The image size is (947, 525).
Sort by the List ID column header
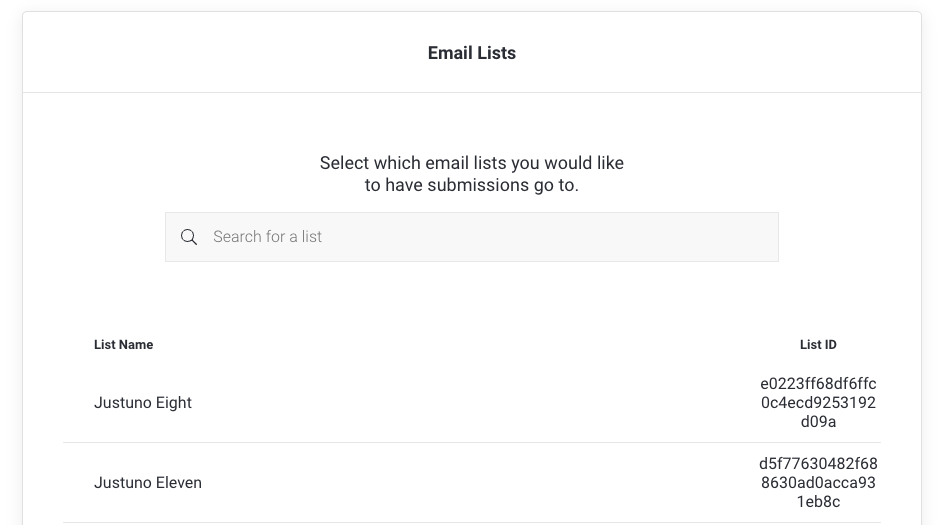pyautogui.click(x=818, y=345)
